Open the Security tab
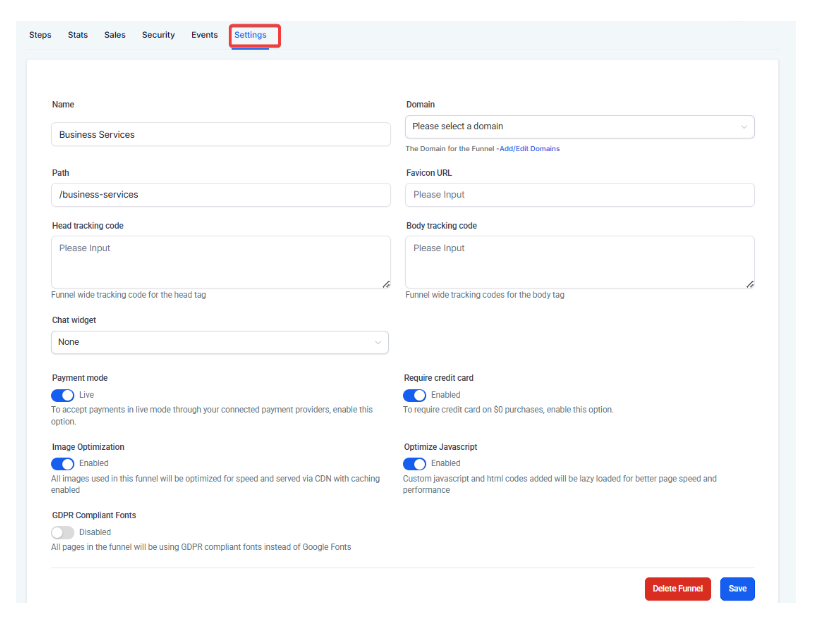This screenshot has height=630, width=816. tap(158, 35)
